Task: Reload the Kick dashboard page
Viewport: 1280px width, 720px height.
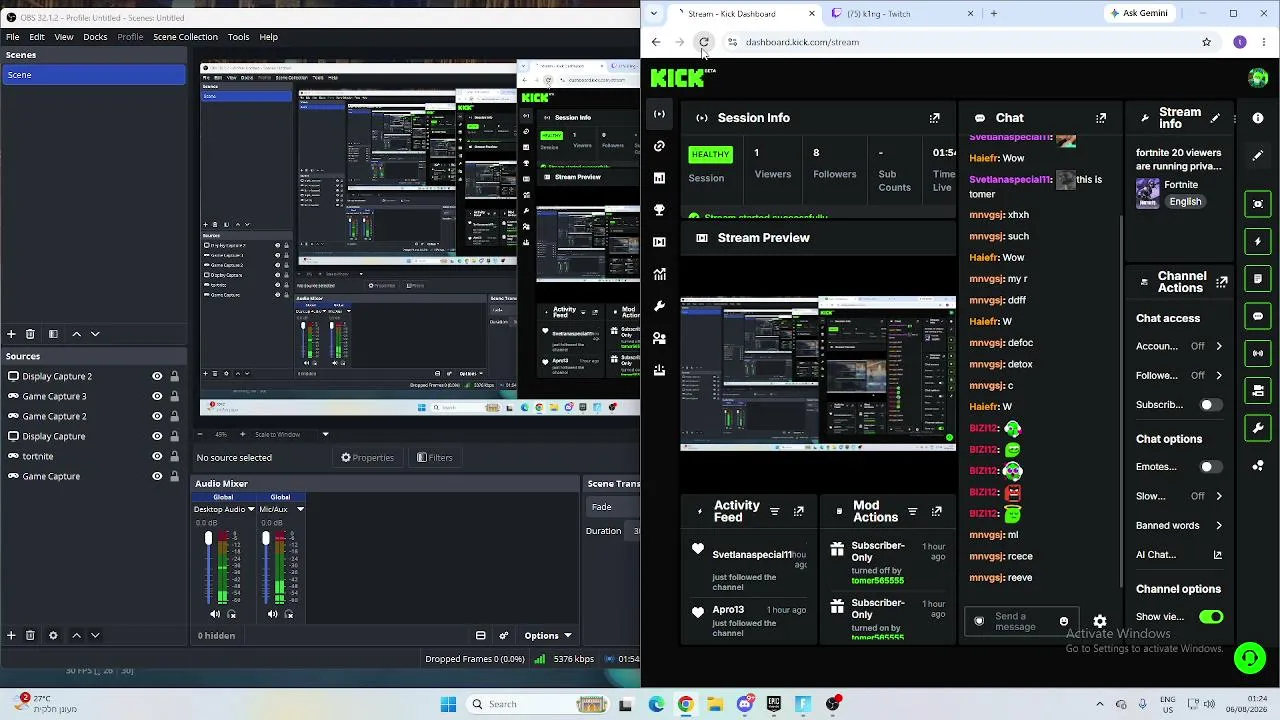Action: [704, 42]
